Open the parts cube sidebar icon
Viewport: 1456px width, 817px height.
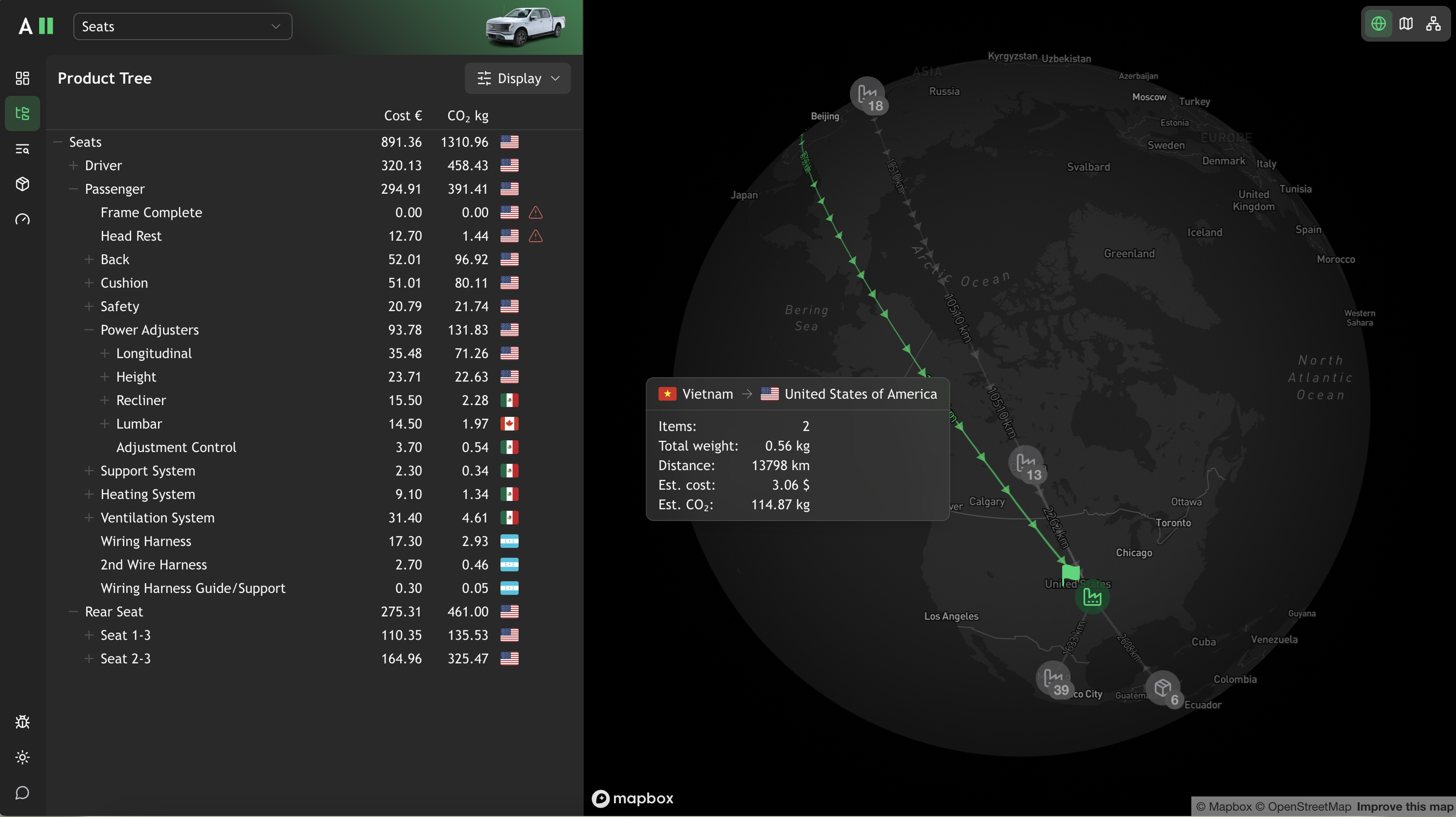[x=22, y=183]
